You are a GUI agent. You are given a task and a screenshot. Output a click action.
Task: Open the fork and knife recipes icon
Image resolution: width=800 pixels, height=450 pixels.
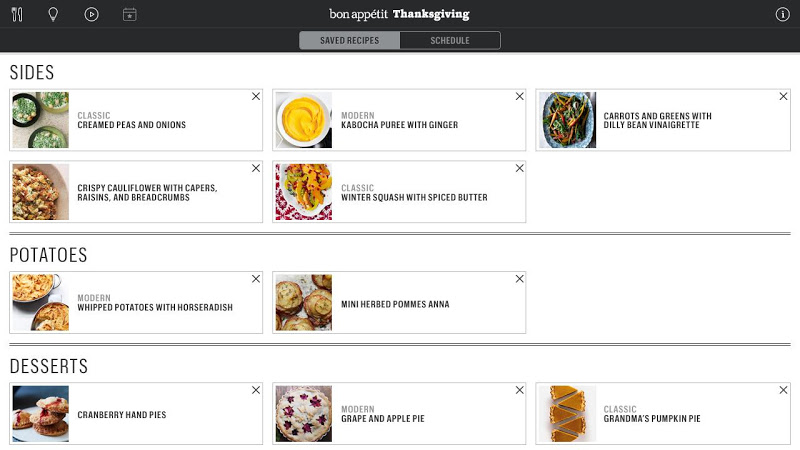(17, 15)
